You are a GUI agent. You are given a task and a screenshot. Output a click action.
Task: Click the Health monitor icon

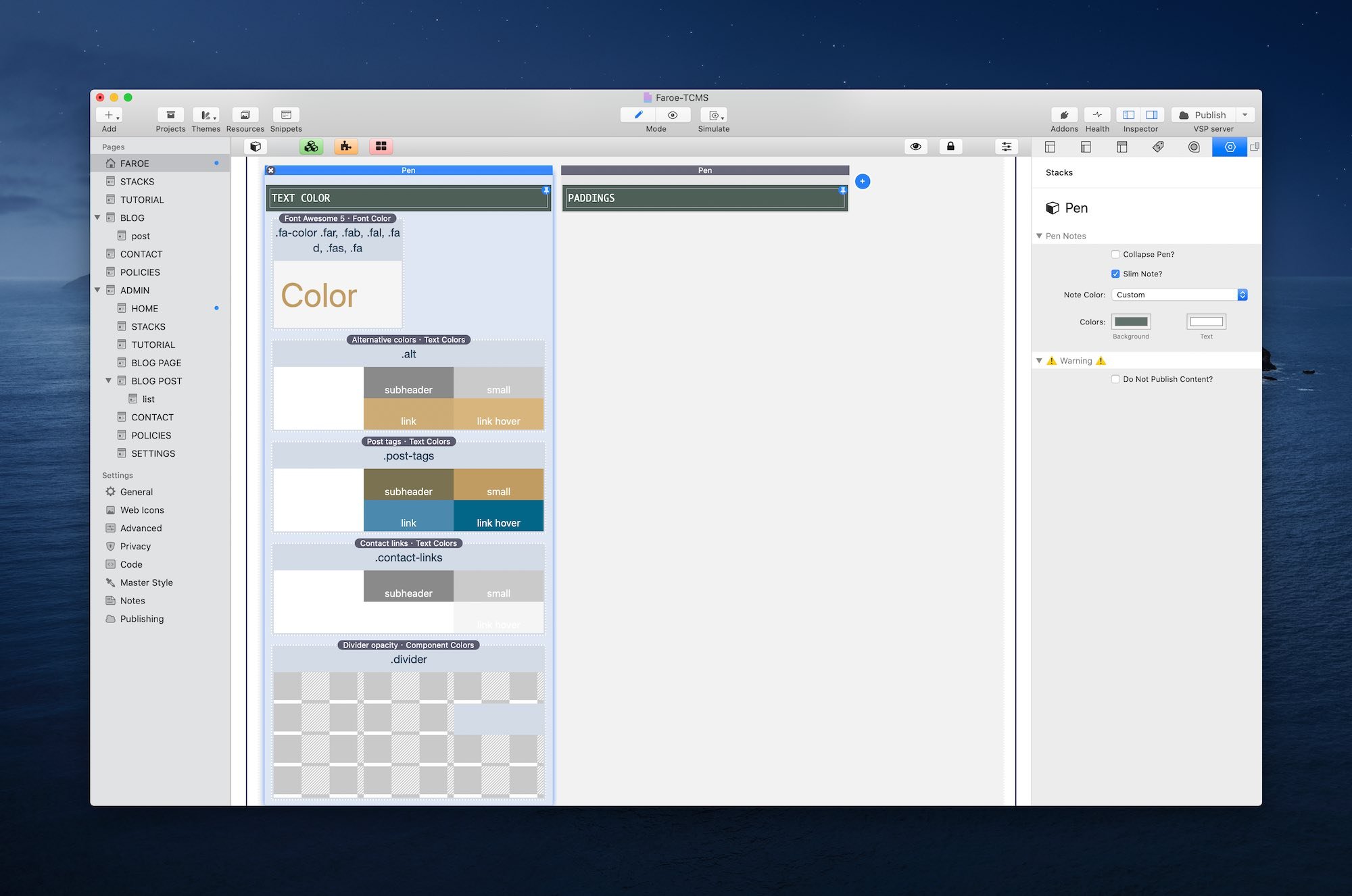[x=1097, y=116]
